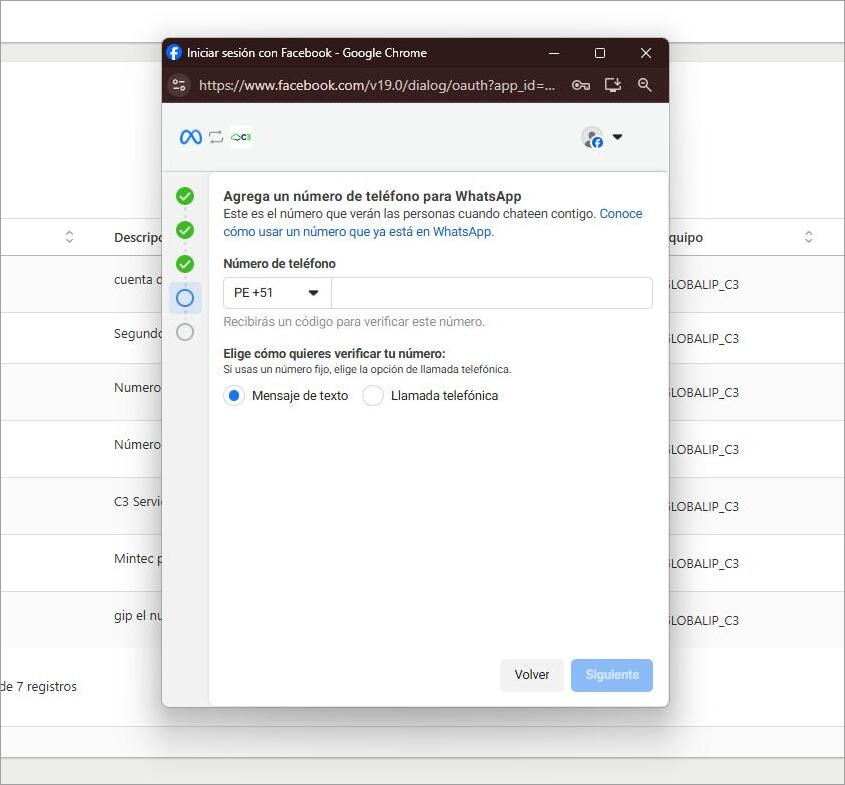Open the PE +51 country code dropdown
The height and width of the screenshot is (785, 845).
click(276, 292)
